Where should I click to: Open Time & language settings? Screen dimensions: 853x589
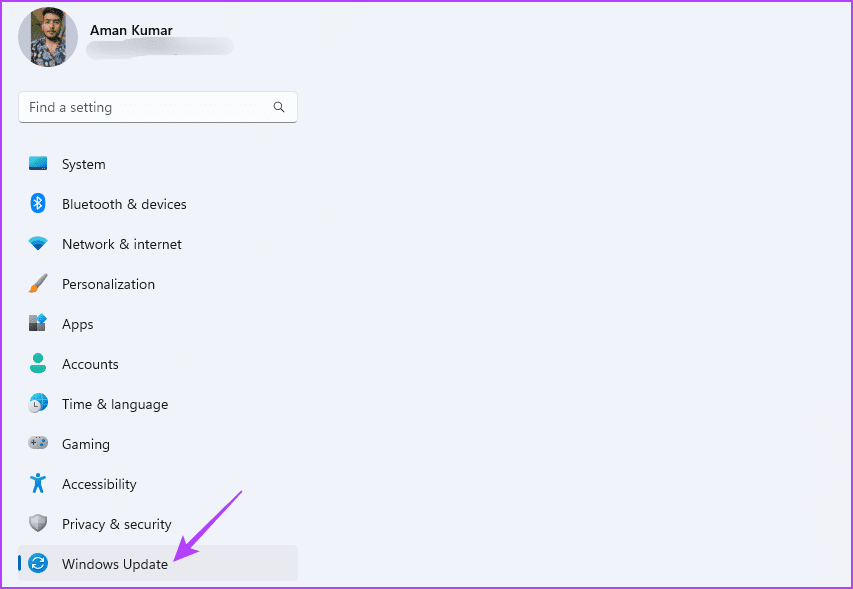click(x=114, y=403)
